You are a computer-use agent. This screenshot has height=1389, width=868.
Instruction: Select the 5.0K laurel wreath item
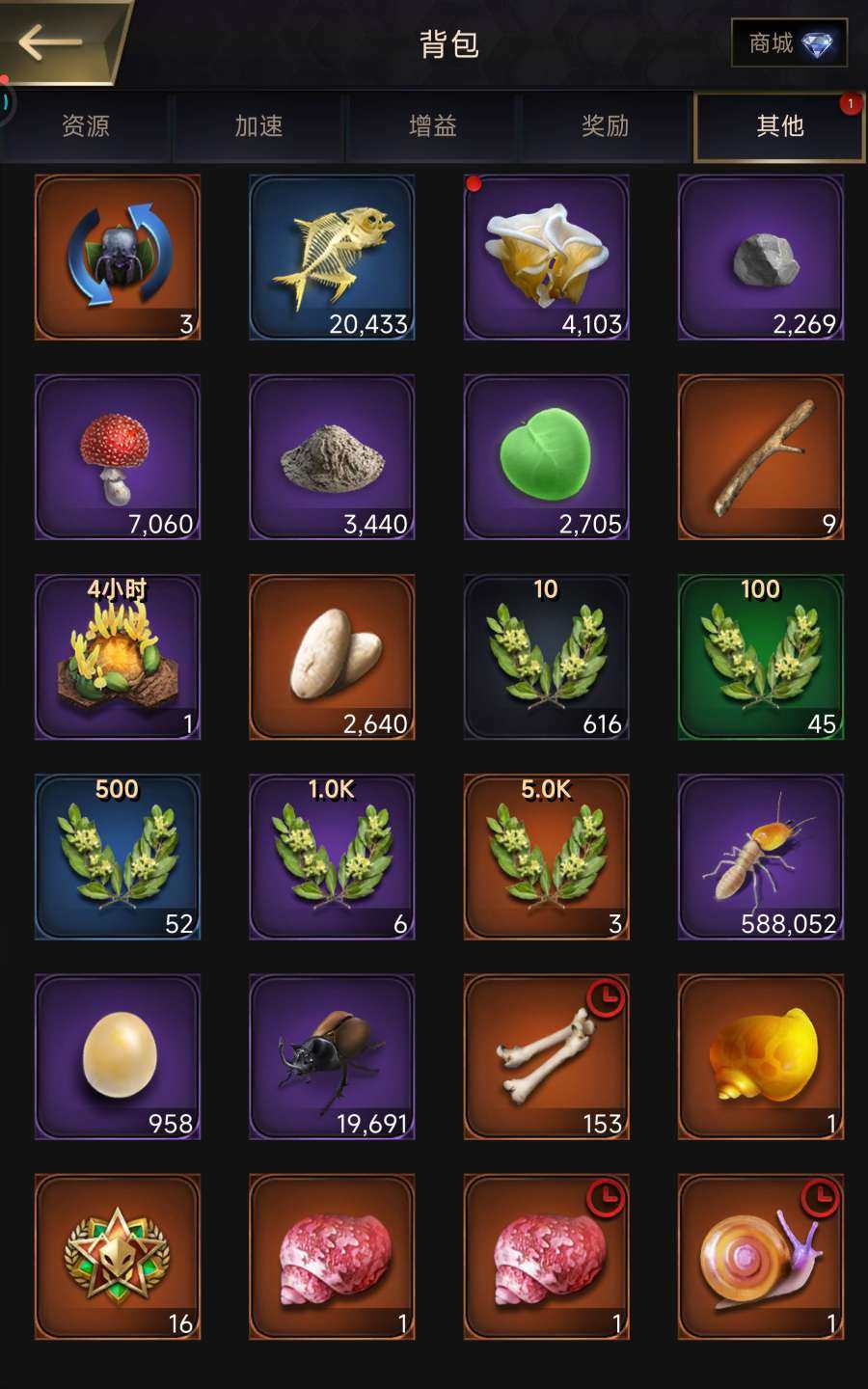(547, 858)
